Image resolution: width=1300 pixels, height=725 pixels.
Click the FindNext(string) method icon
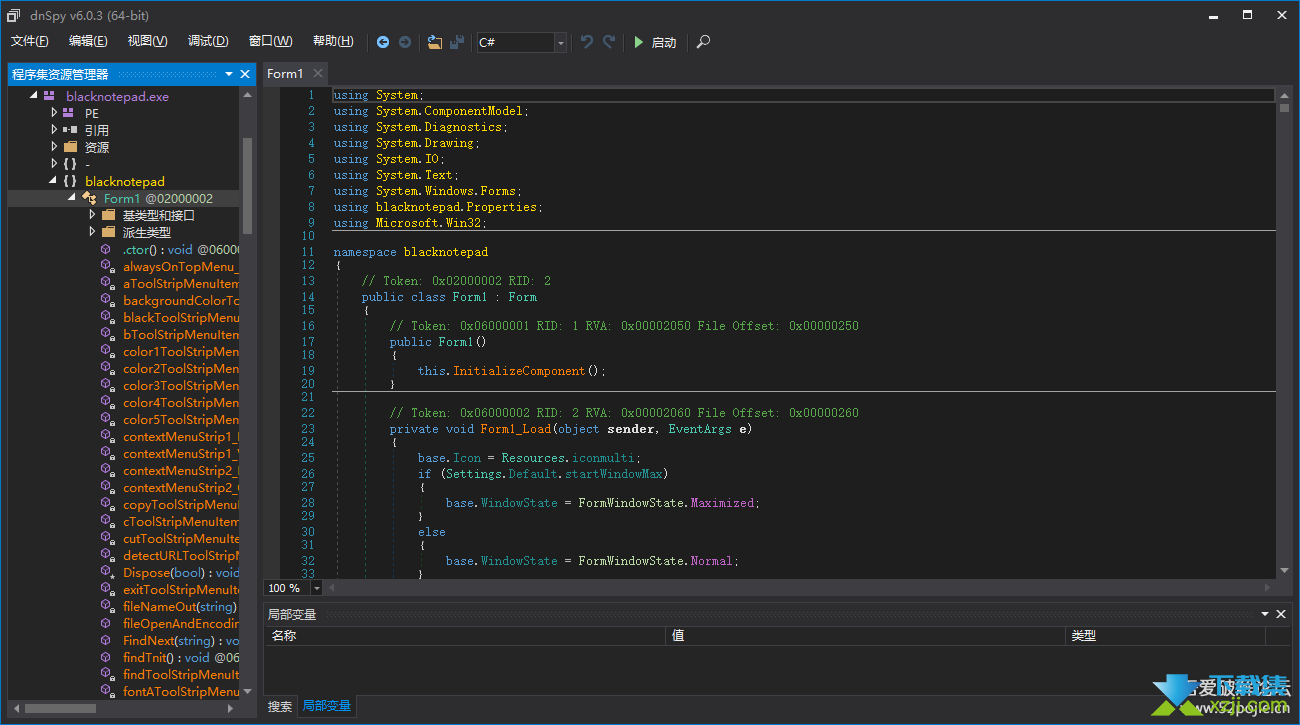tap(106, 640)
